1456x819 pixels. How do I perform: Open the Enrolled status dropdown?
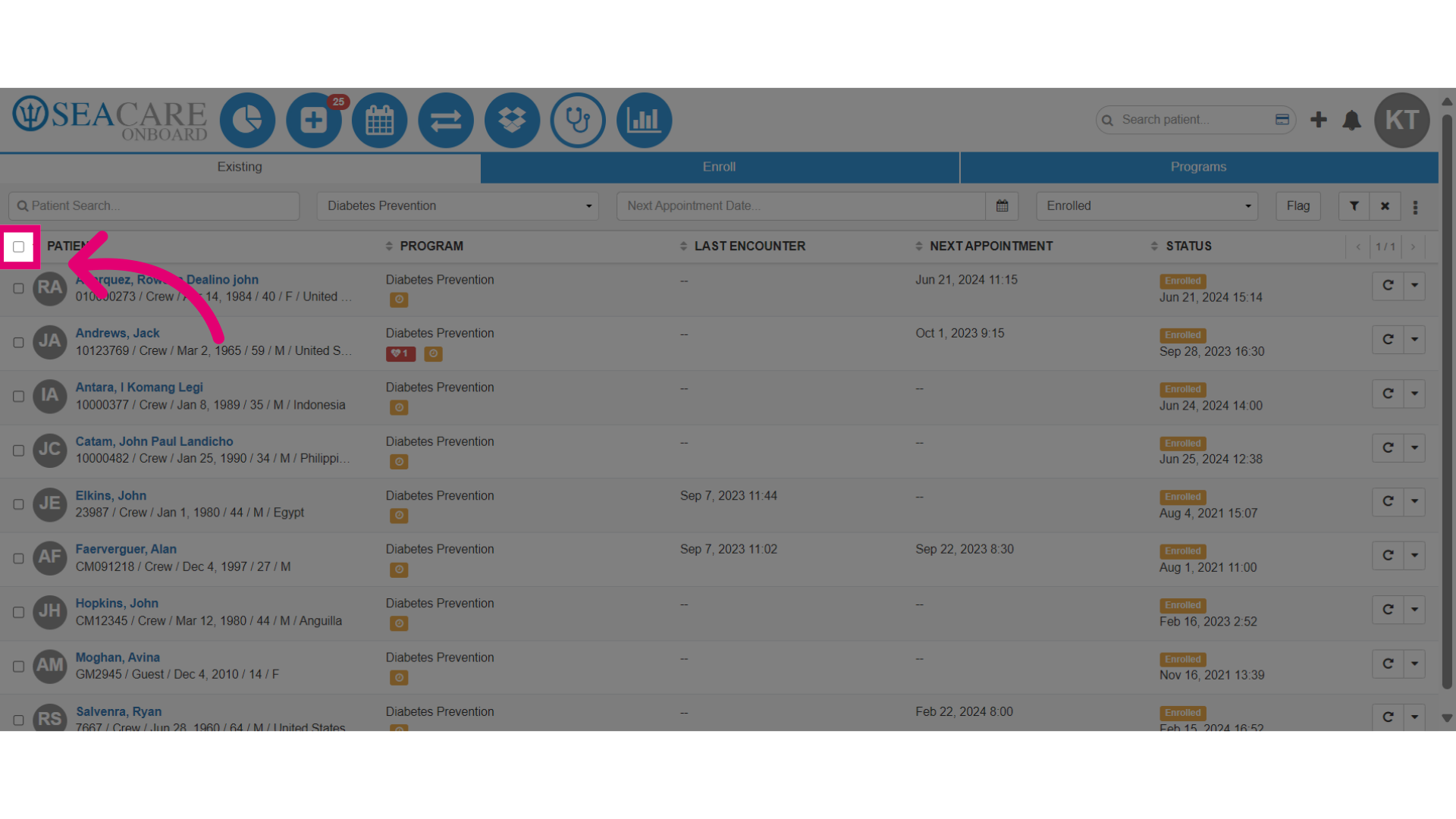tap(1147, 206)
